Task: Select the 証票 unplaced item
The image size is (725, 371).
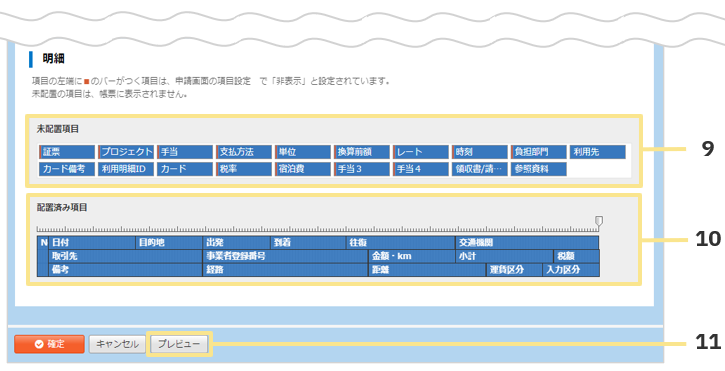Action: coord(67,152)
